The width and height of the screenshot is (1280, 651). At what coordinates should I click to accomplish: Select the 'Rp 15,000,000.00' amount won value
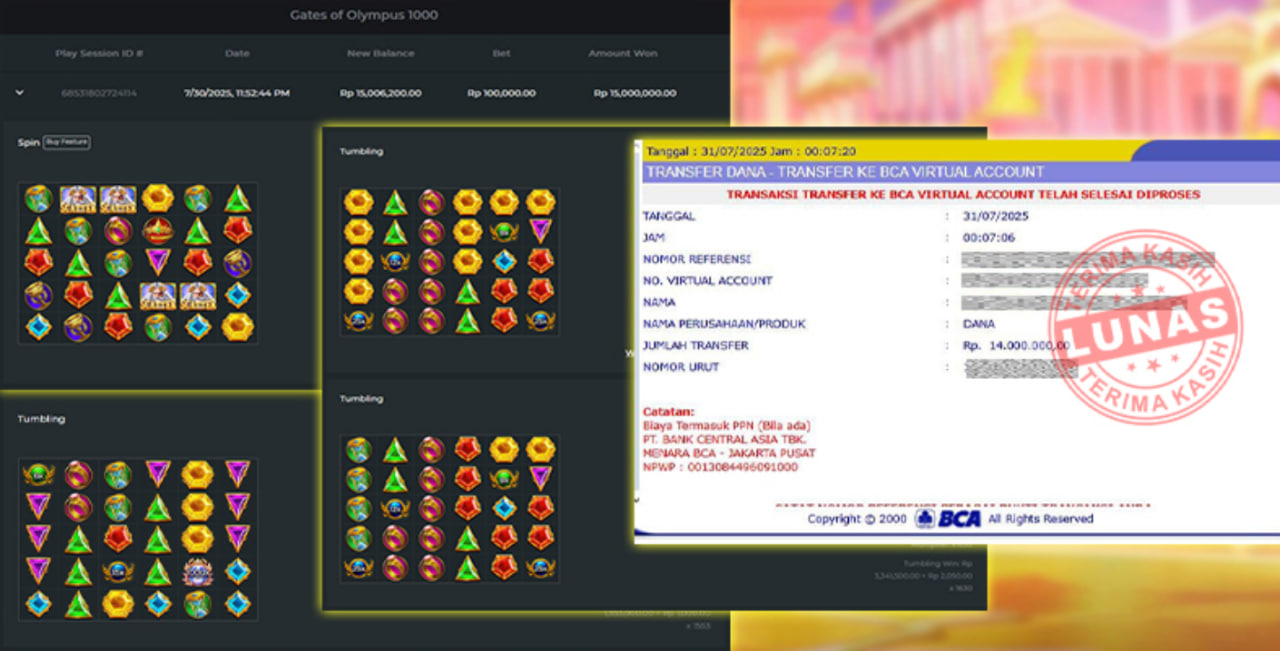click(635, 93)
